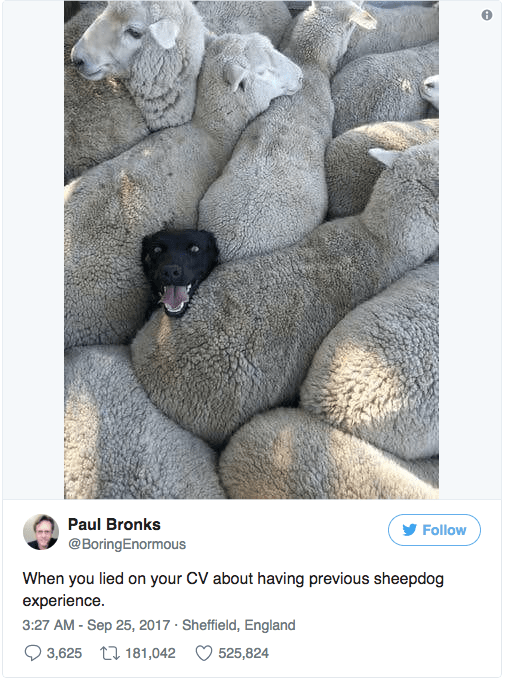Open the Paul Bronks display name link
512x682 pixels.
tap(114, 525)
